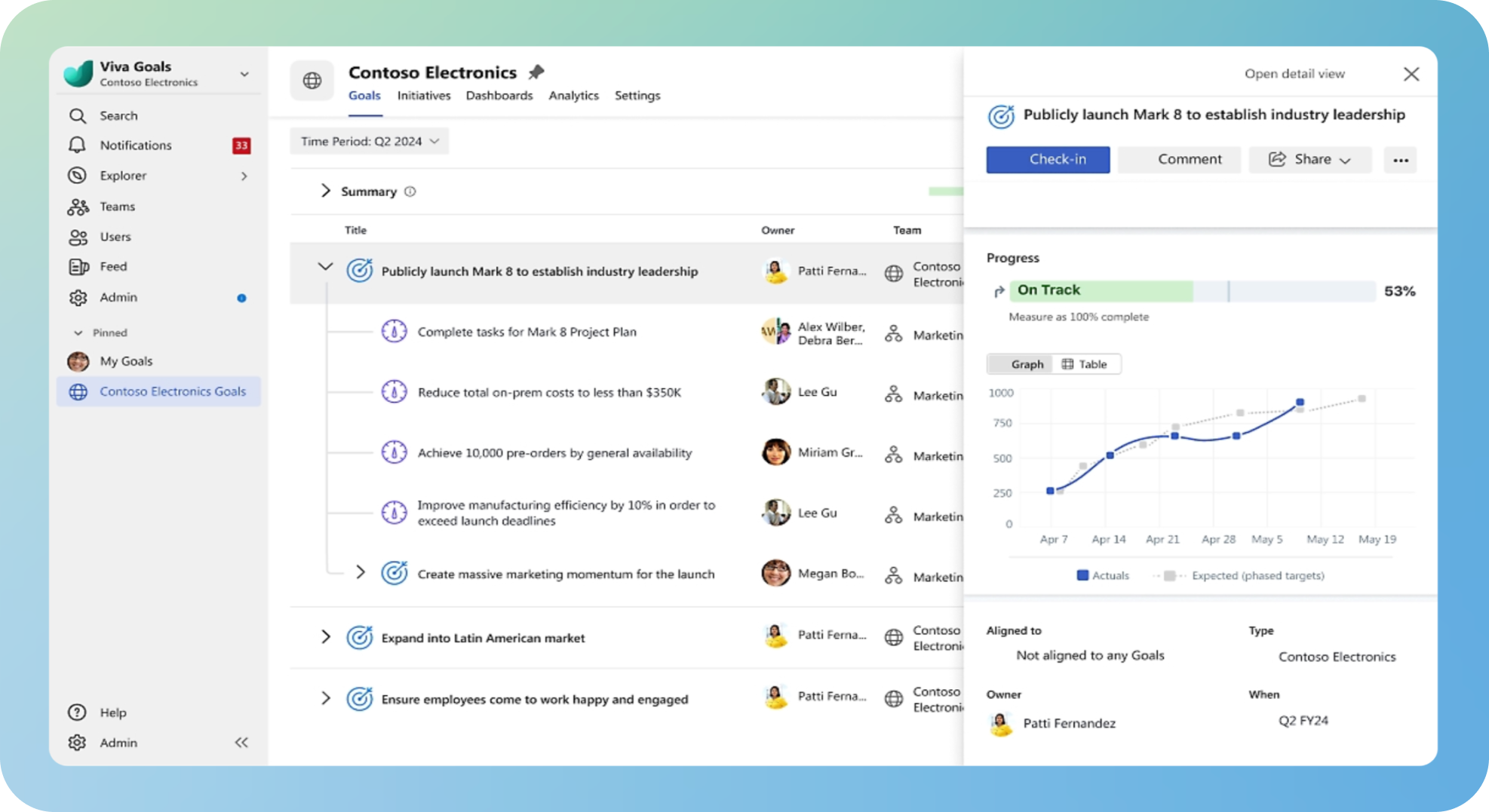Viewport: 1489px width, 812px height.
Task: Click the Comment button
Action: tap(1179, 159)
